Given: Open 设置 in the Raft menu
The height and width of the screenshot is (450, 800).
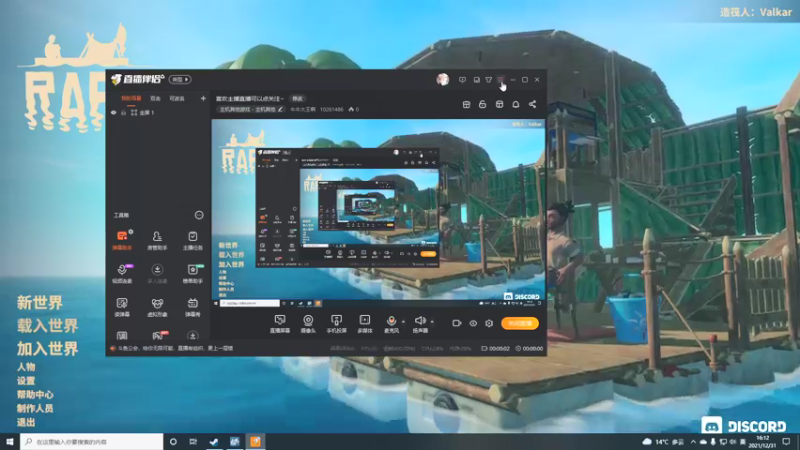Looking at the screenshot, I should (x=26, y=381).
